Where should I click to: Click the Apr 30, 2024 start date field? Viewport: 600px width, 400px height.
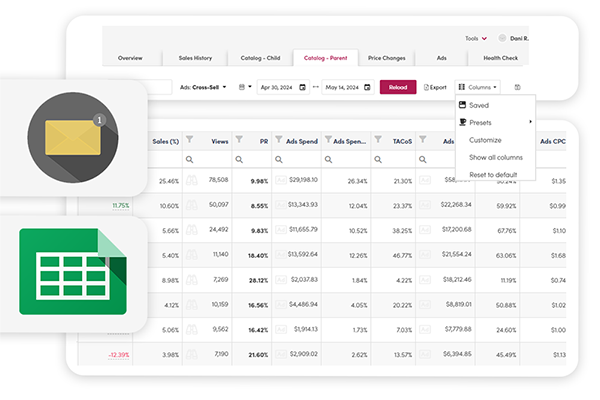pos(283,87)
